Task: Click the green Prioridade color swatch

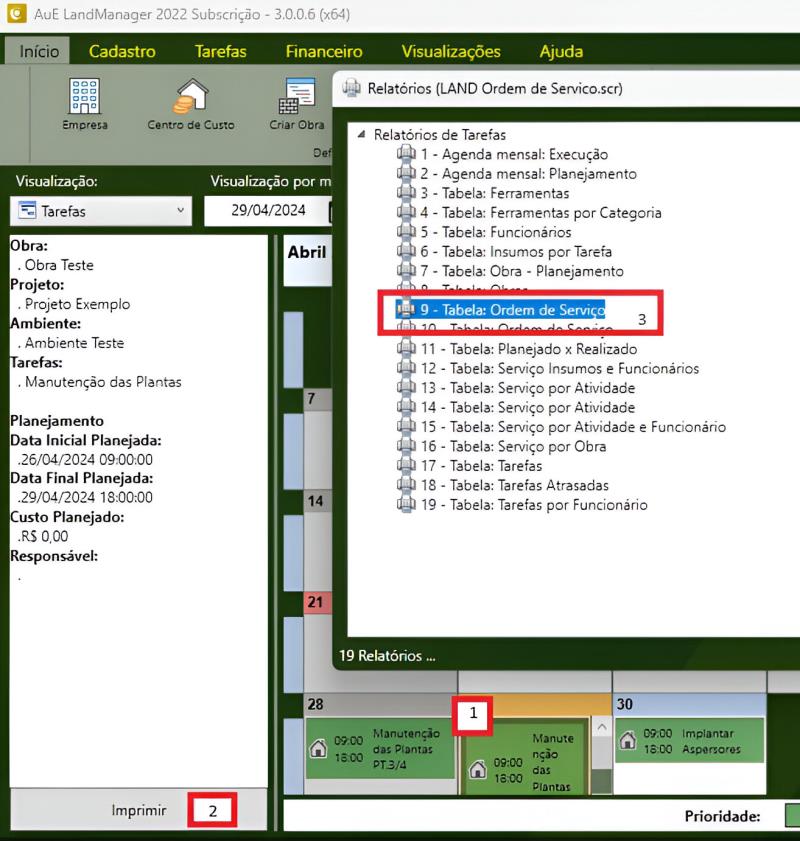Action: pyautogui.click(x=791, y=816)
